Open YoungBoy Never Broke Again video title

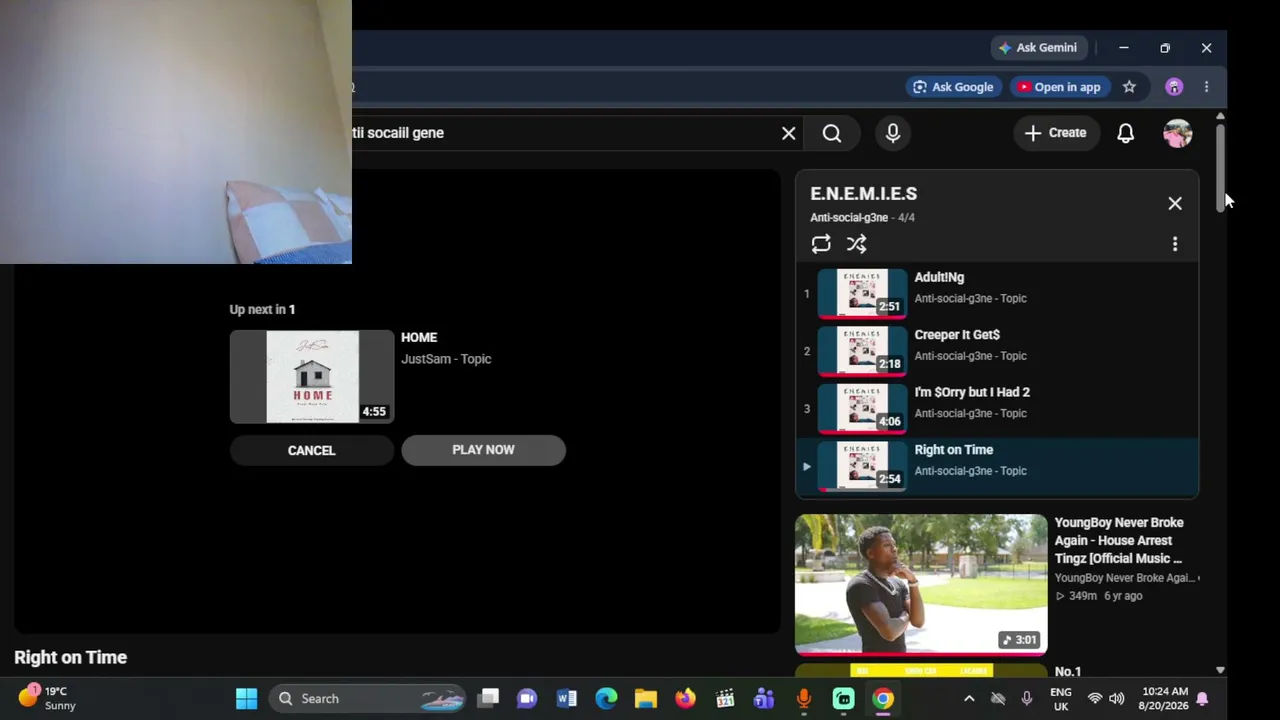1120,541
